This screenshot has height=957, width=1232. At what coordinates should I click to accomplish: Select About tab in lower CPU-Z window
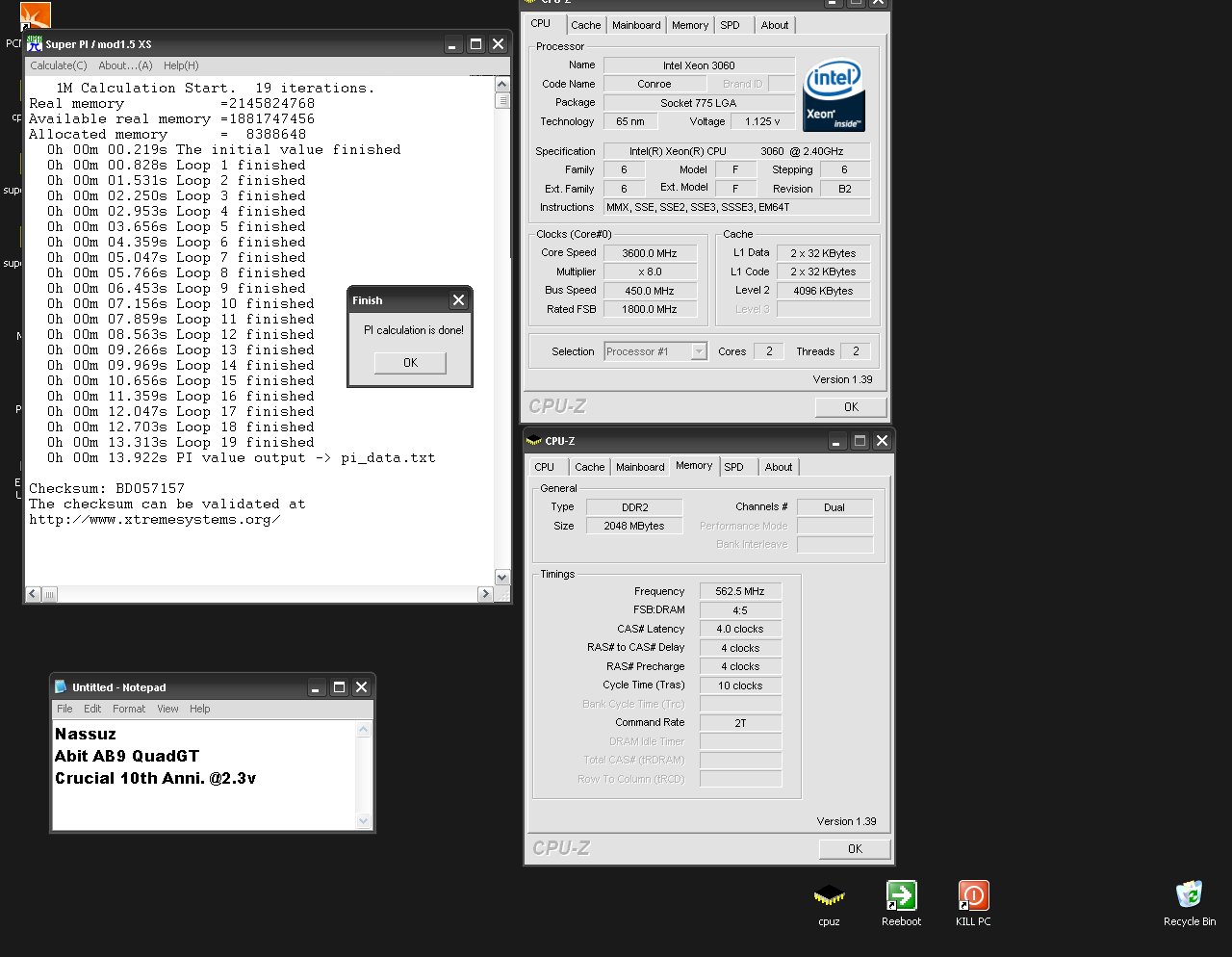(779, 467)
